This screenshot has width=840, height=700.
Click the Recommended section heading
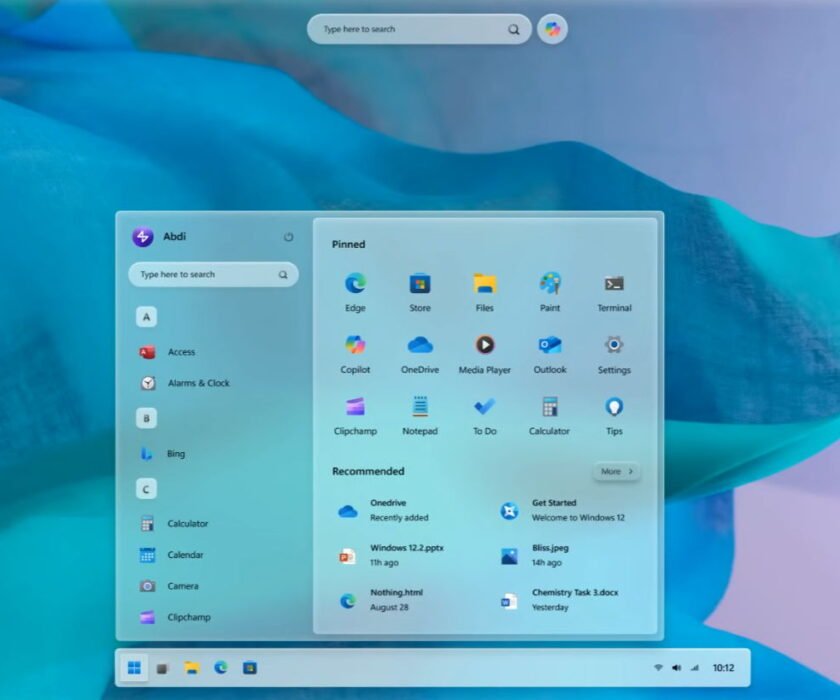368,471
